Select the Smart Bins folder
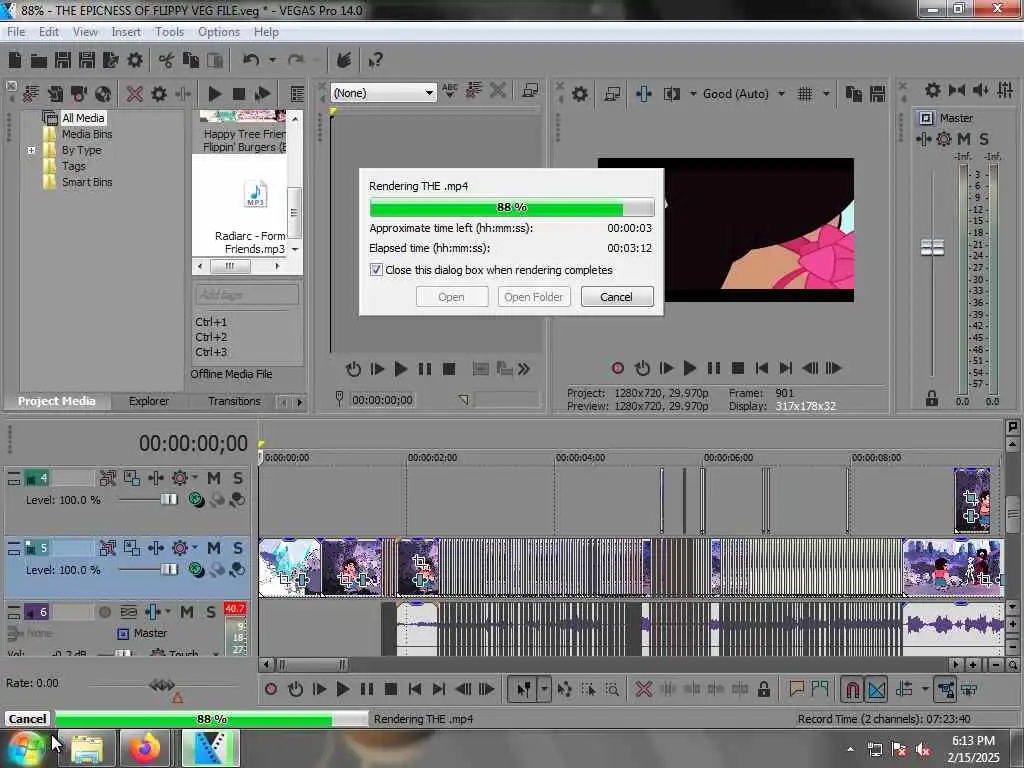1024x768 pixels. pos(87,182)
